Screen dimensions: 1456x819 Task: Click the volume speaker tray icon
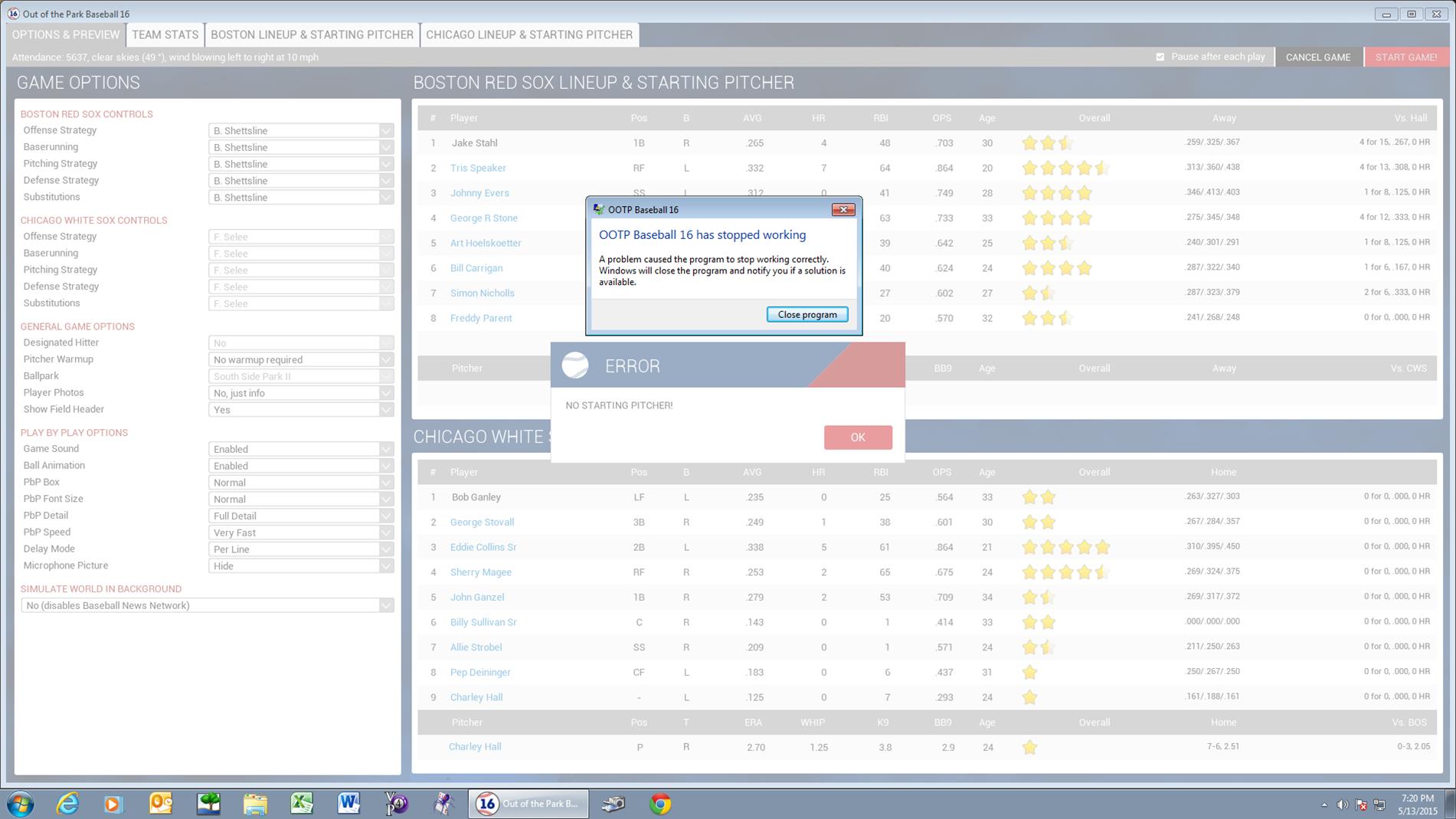point(1342,804)
